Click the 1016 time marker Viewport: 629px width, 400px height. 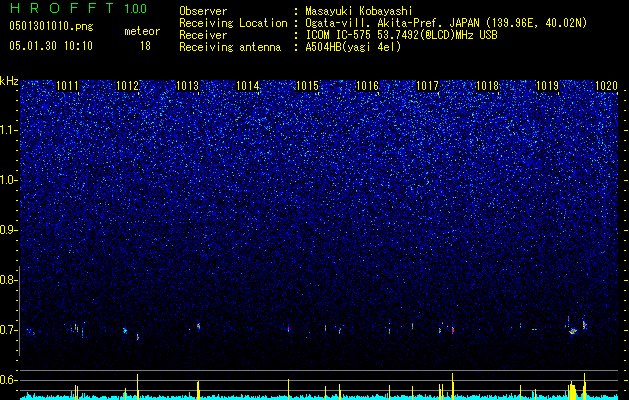click(367, 86)
